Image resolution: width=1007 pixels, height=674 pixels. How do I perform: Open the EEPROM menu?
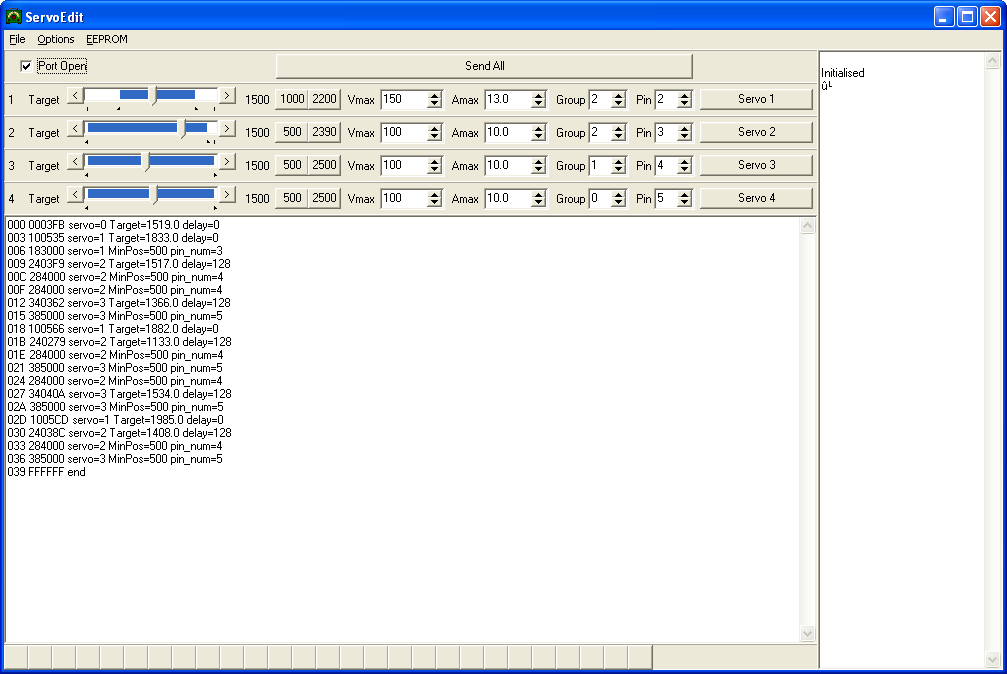pyautogui.click(x=107, y=39)
